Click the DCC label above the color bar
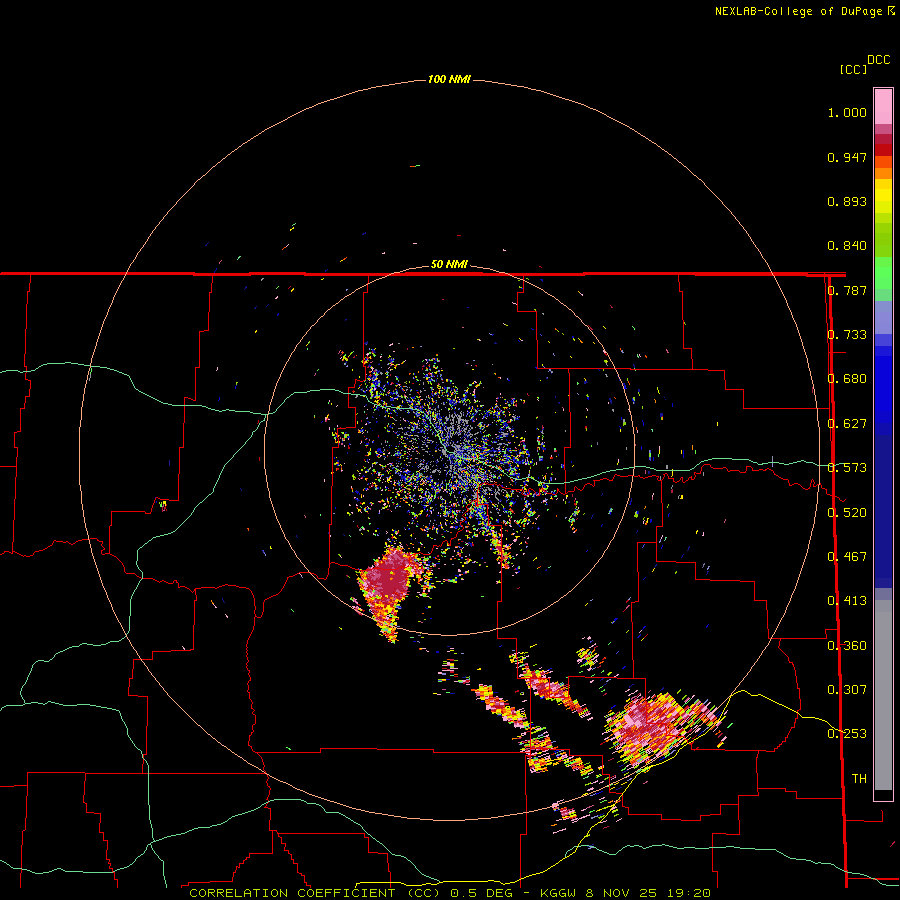Image resolution: width=900 pixels, height=900 pixels. (879, 60)
